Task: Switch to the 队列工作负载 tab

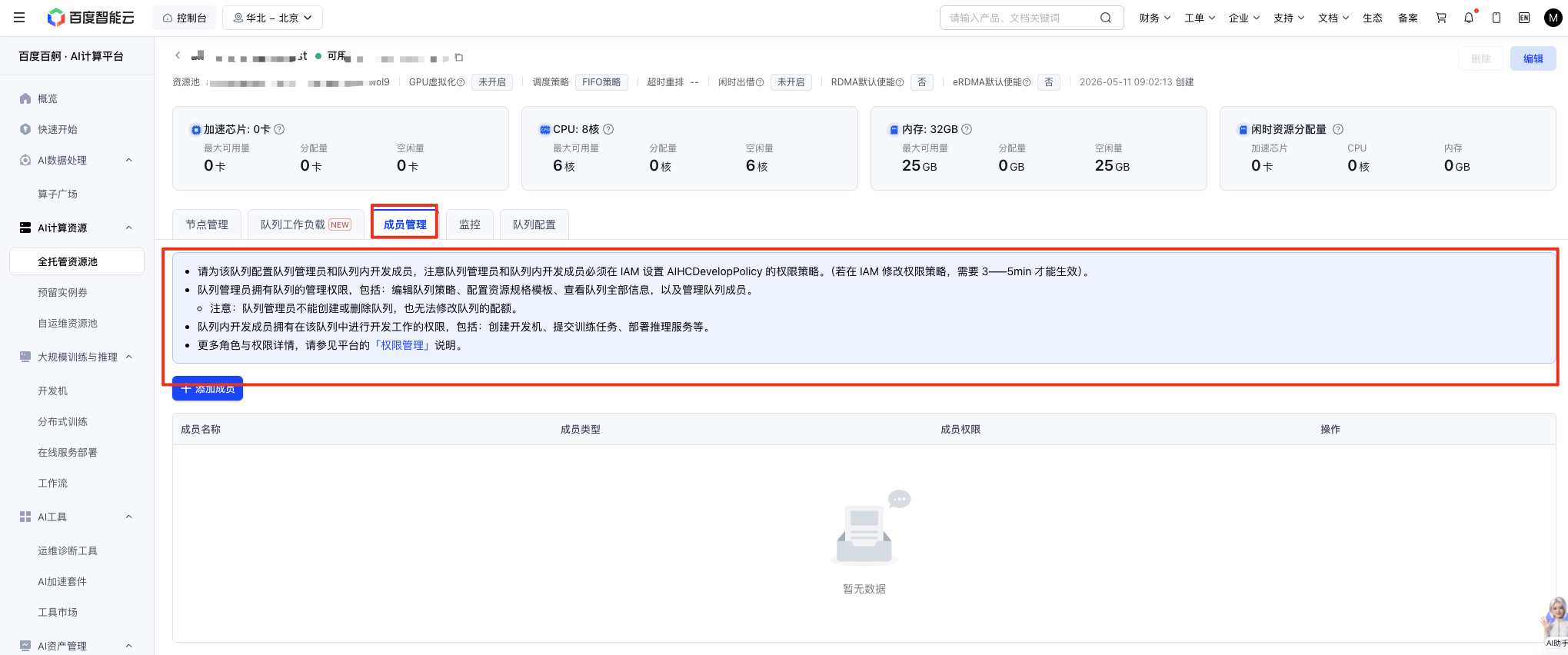Action: tap(306, 224)
